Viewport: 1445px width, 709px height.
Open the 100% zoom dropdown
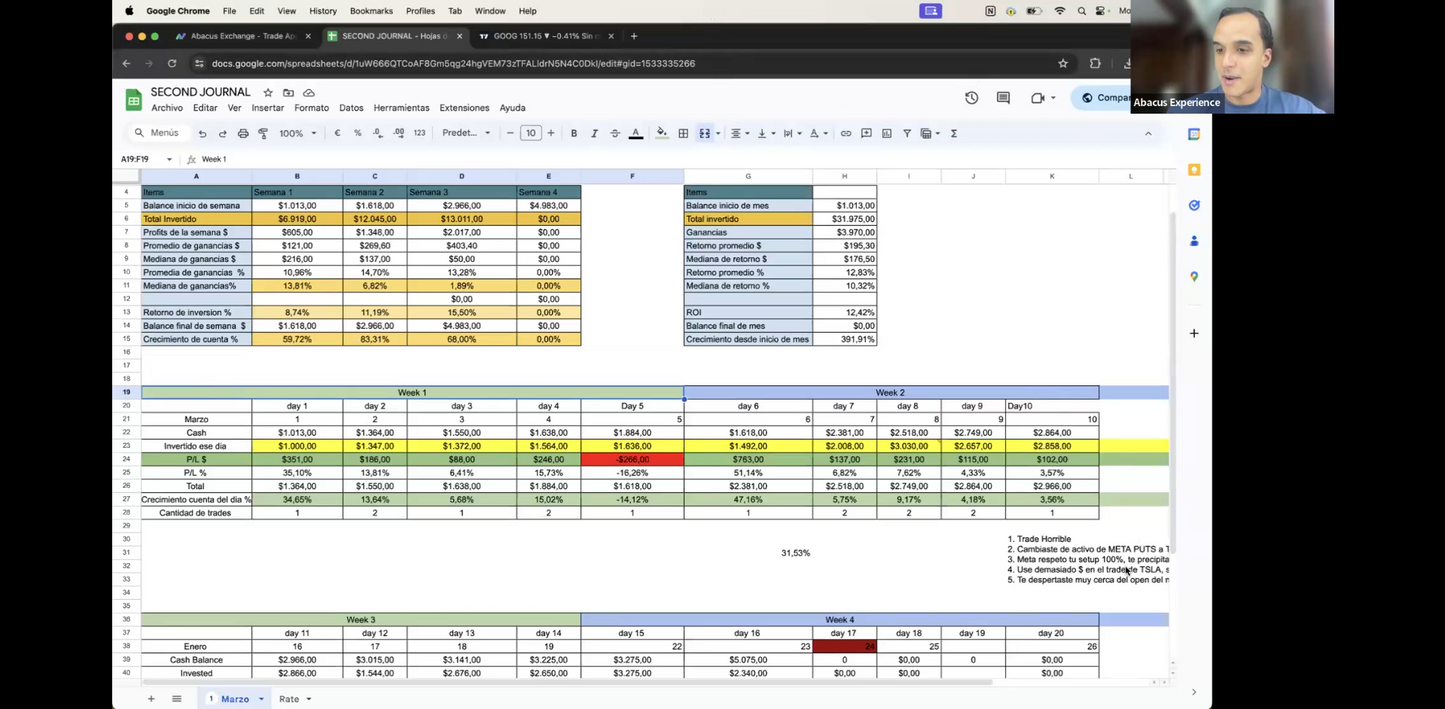pyautogui.click(x=298, y=133)
